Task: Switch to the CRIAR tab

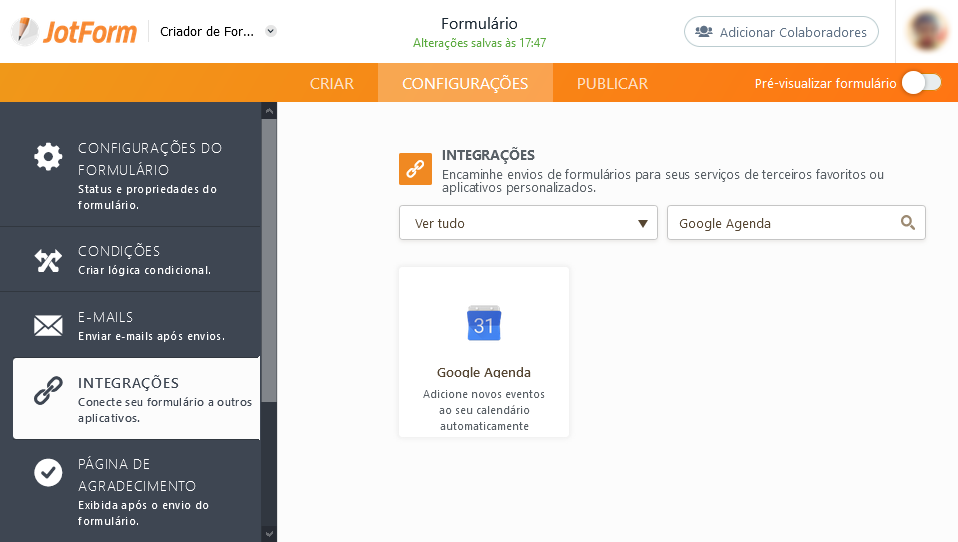Action: (x=332, y=83)
